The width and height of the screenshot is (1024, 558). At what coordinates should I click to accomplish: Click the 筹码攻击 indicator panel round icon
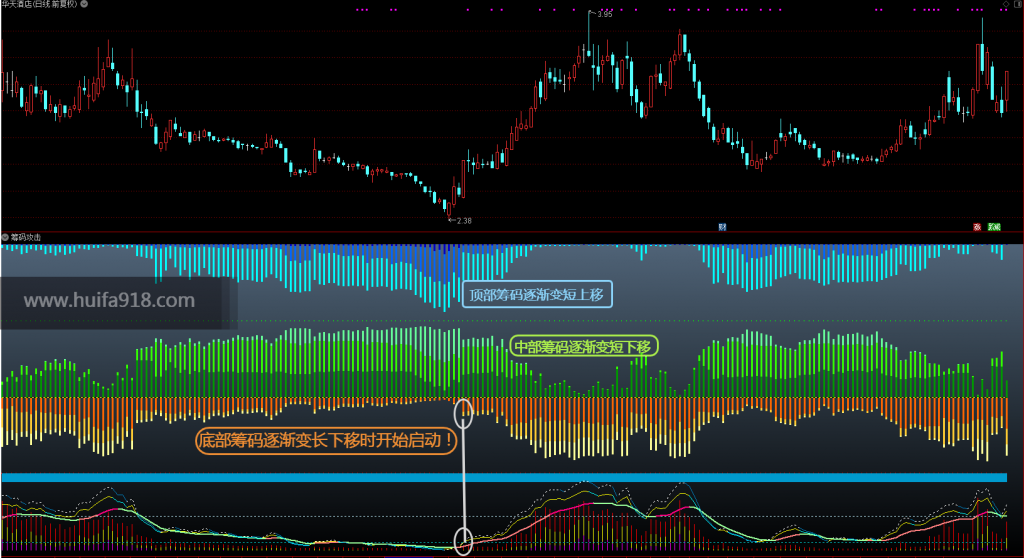coord(5,237)
